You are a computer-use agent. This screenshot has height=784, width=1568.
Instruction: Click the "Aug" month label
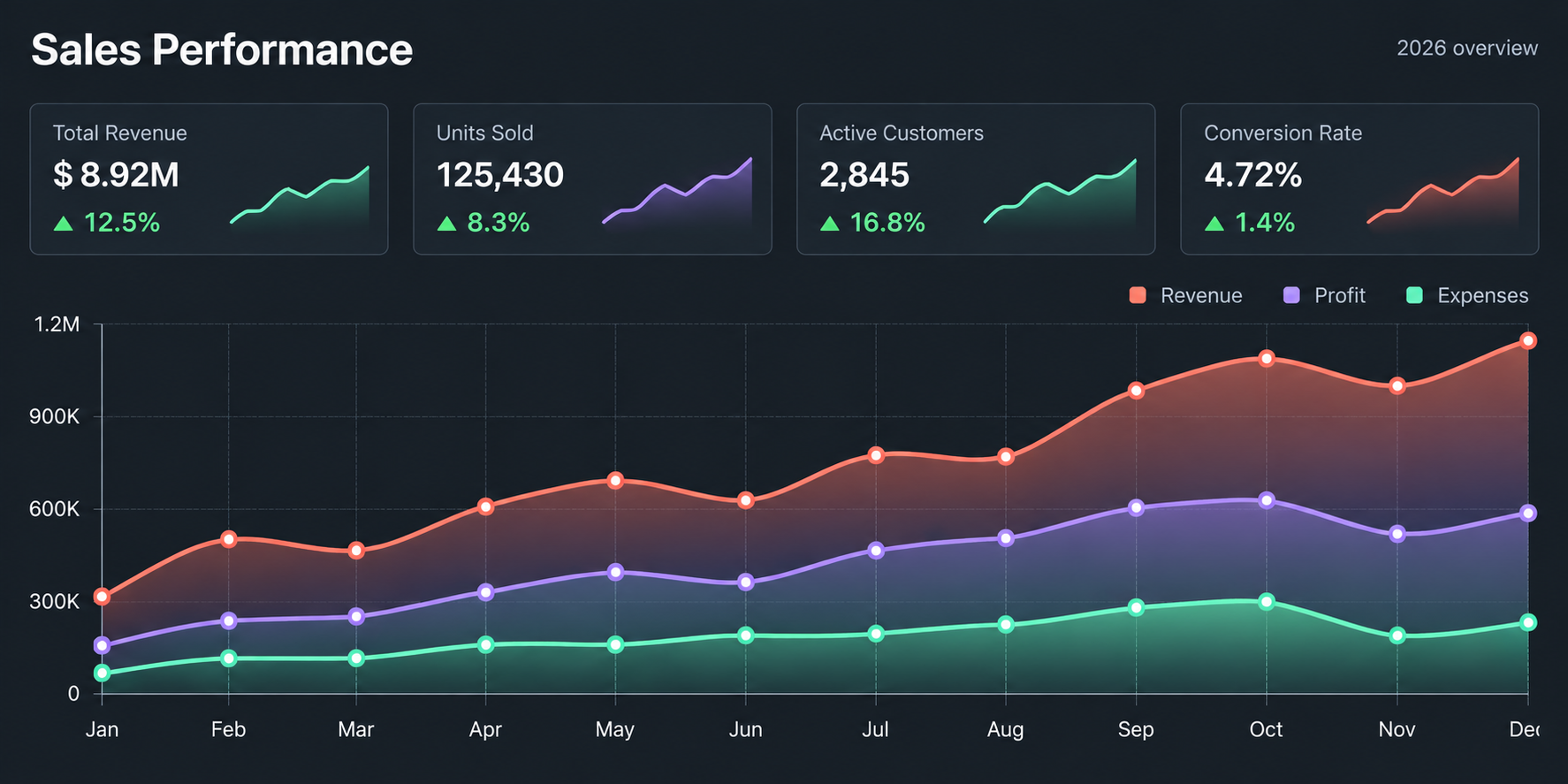tap(1006, 730)
